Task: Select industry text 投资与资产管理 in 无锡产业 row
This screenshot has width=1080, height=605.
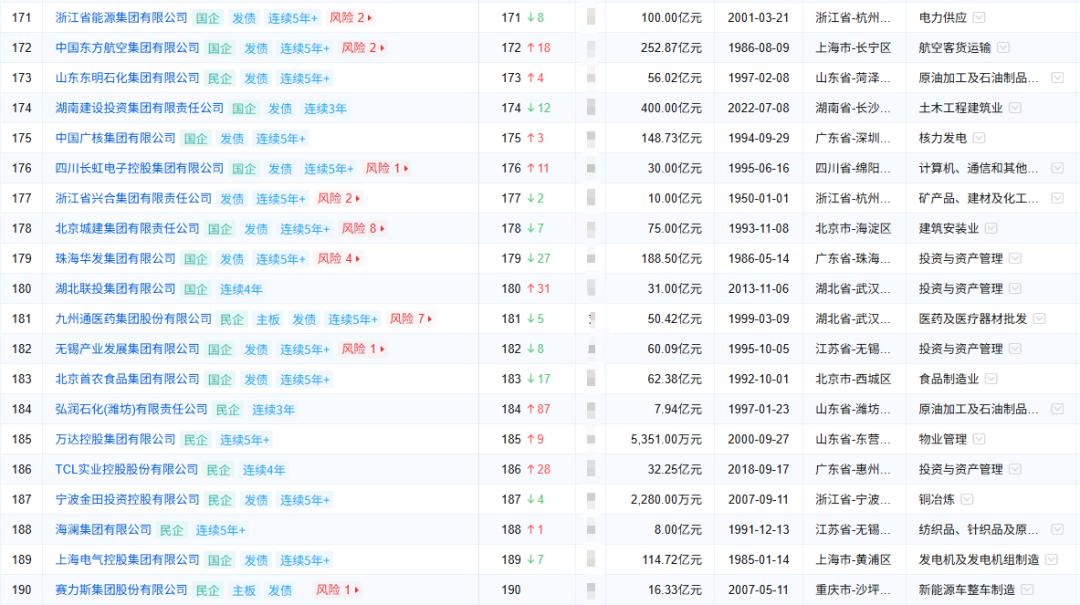Action: pos(961,349)
